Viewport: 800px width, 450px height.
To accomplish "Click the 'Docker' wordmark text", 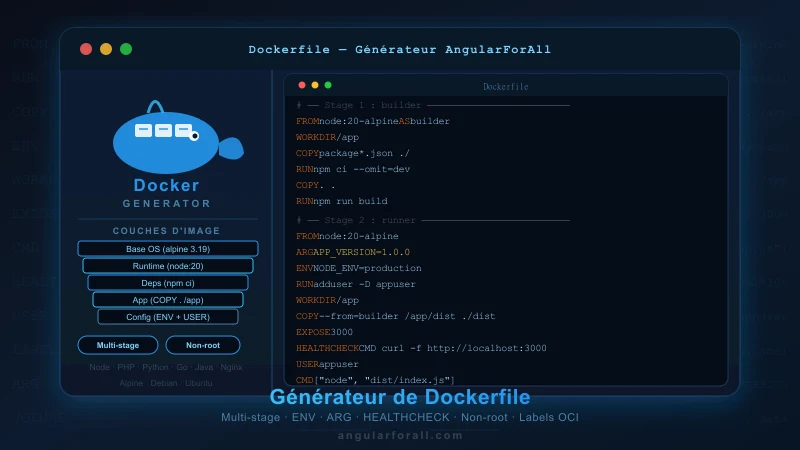I will tap(167, 185).
